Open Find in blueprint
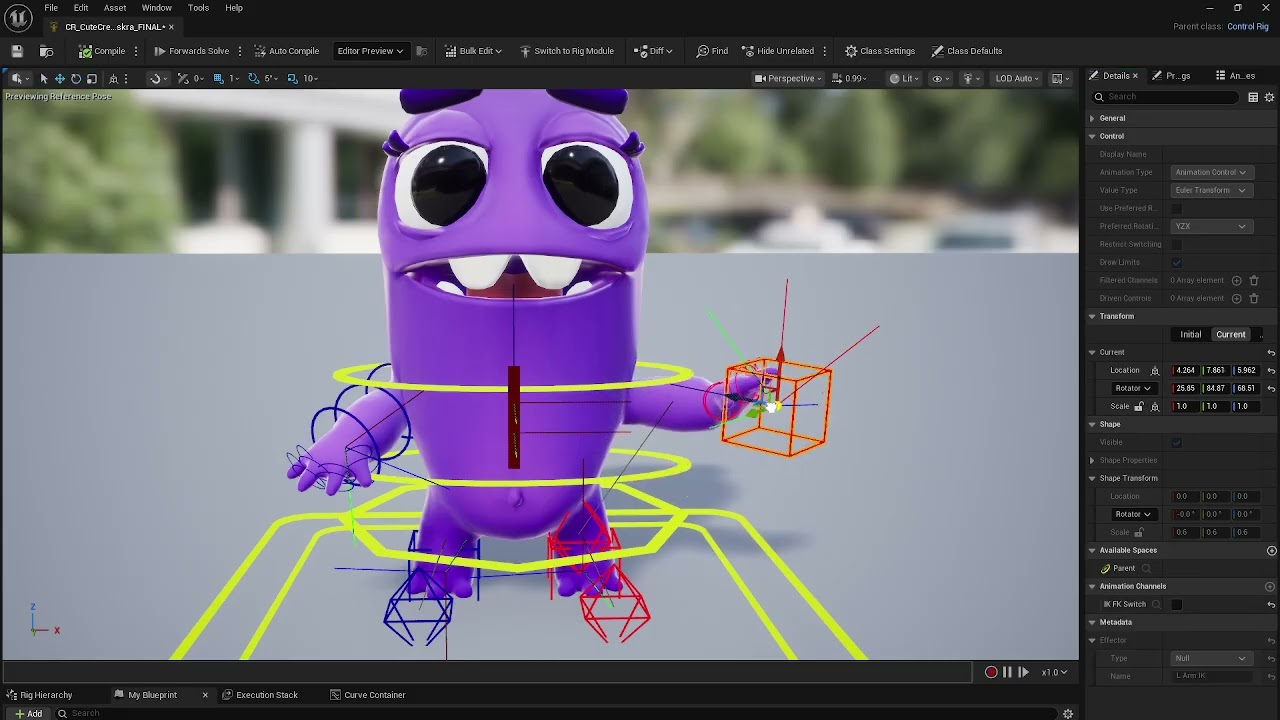 point(712,51)
